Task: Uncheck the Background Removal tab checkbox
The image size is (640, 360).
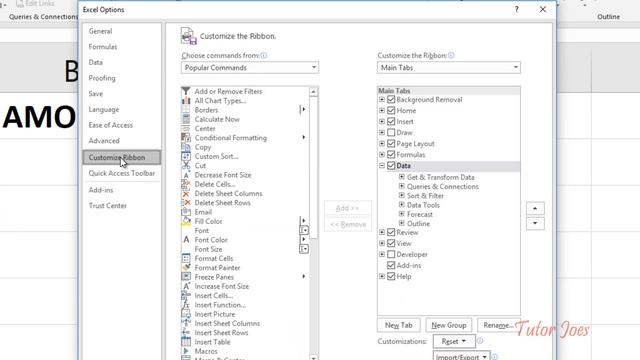Action: pos(391,99)
